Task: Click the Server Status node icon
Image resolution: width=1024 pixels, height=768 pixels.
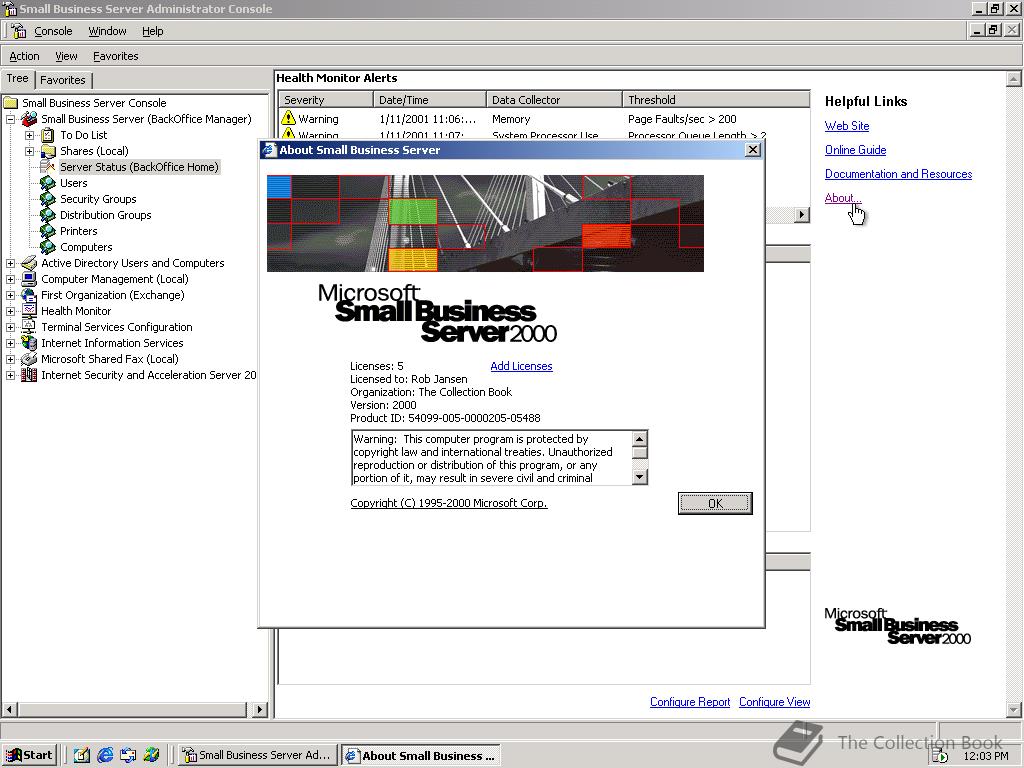Action: [x=48, y=167]
